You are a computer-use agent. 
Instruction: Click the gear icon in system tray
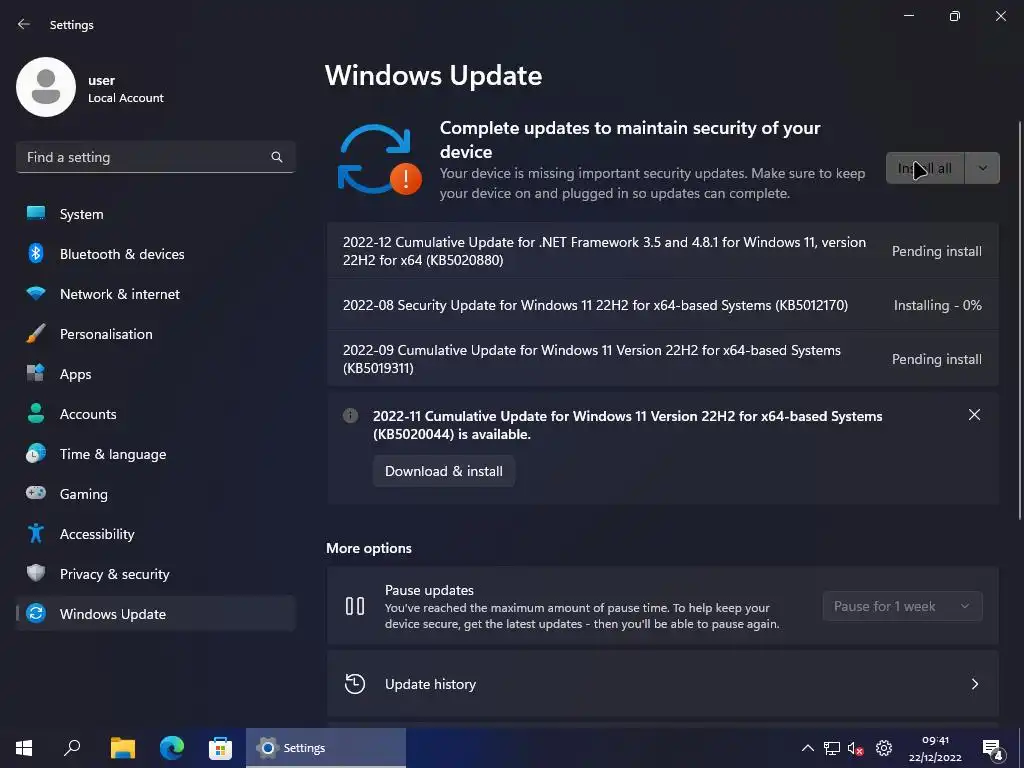884,748
